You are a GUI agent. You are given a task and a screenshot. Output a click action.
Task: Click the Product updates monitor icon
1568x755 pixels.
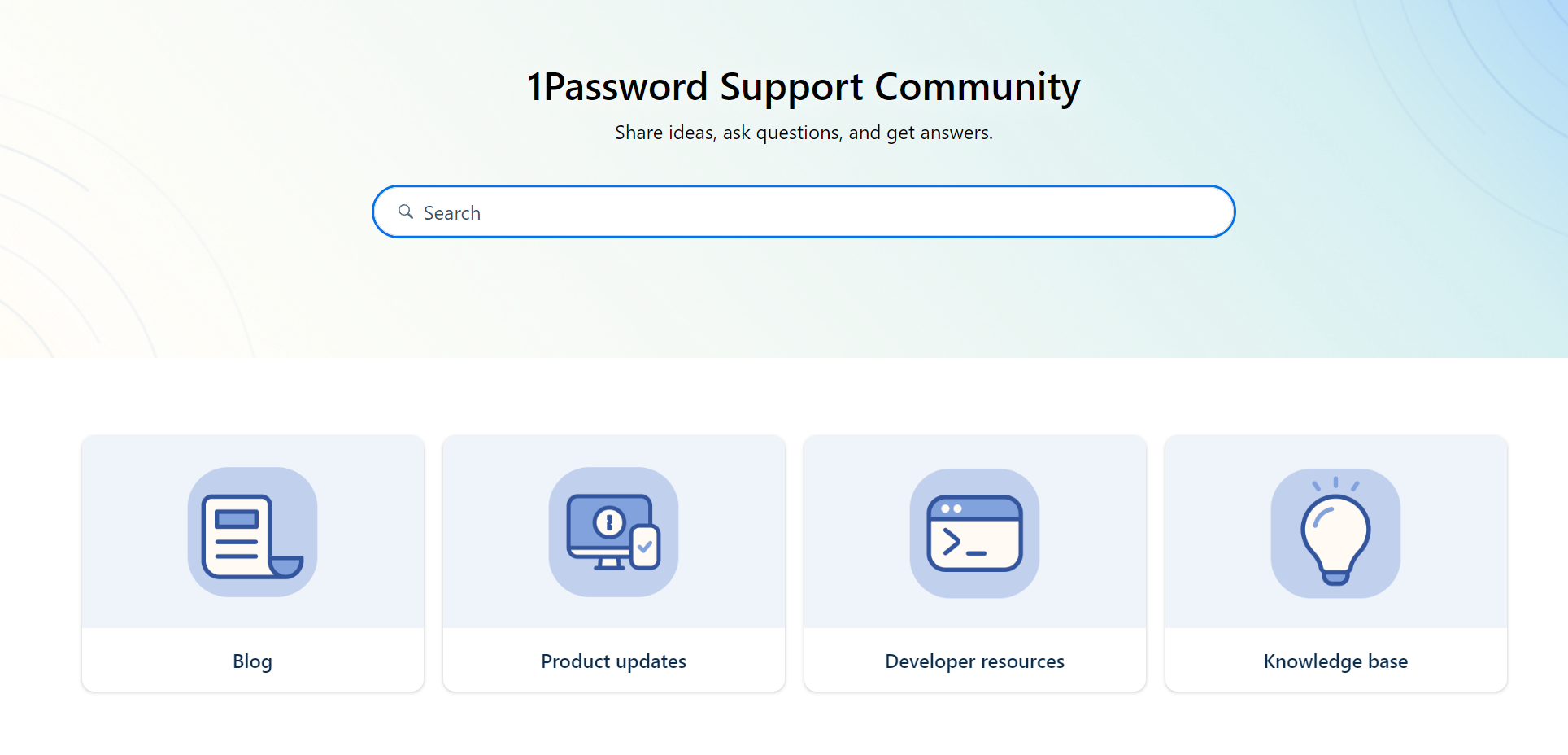tap(613, 532)
